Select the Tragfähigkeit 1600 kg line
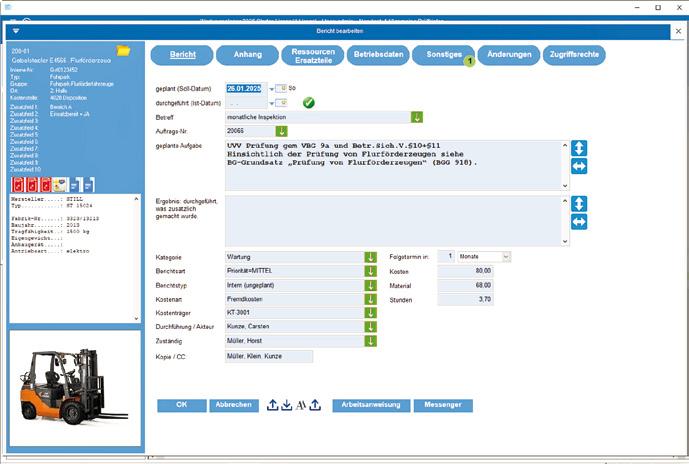This screenshot has width=689, height=464. click(x=50, y=232)
